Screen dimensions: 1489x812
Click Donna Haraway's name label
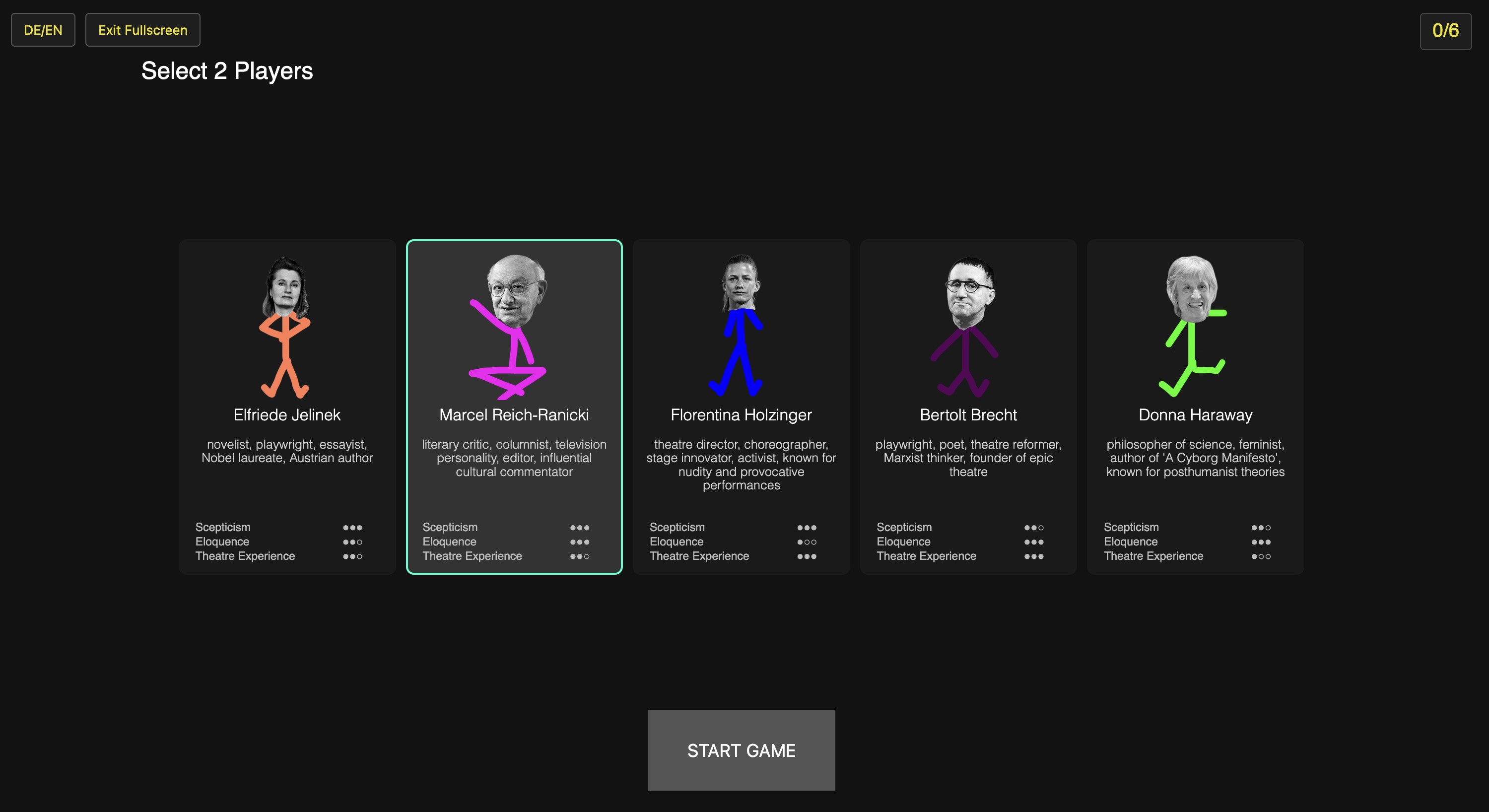tap(1195, 415)
